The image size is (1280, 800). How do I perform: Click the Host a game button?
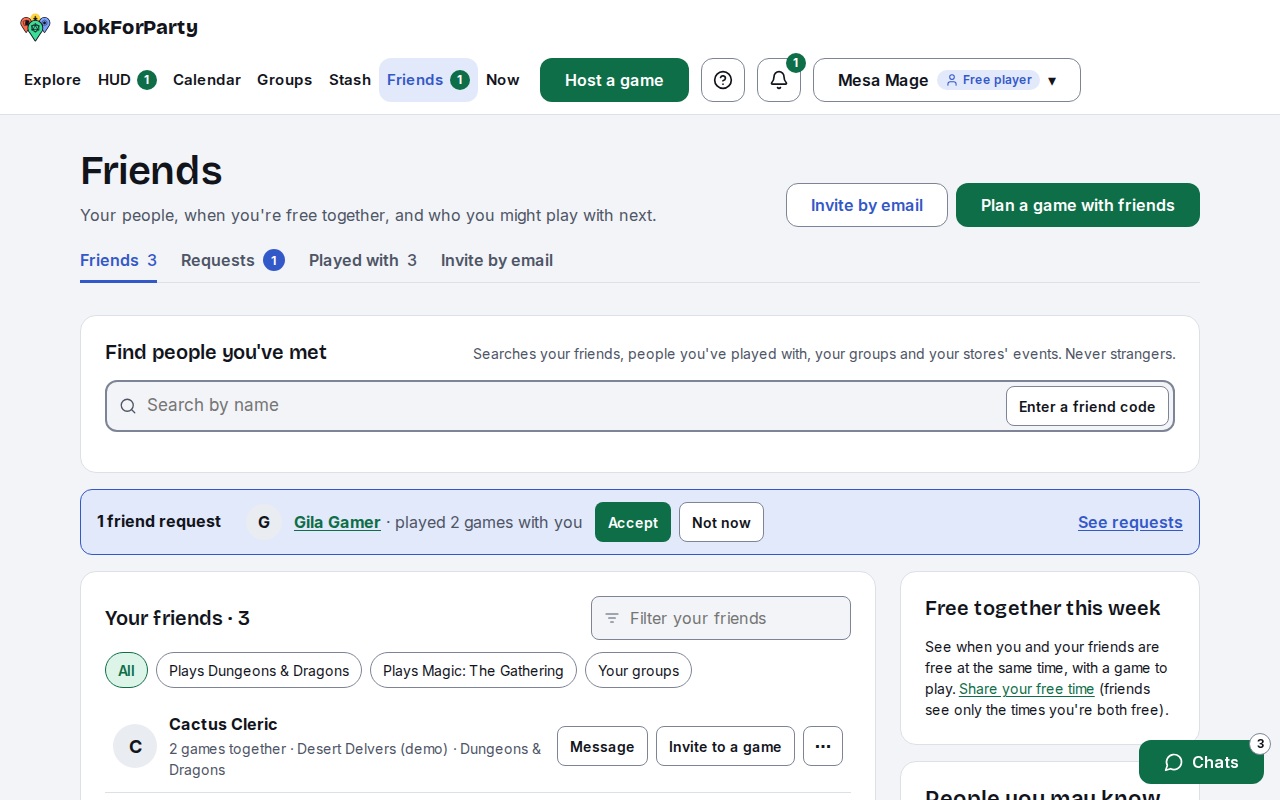[614, 80]
